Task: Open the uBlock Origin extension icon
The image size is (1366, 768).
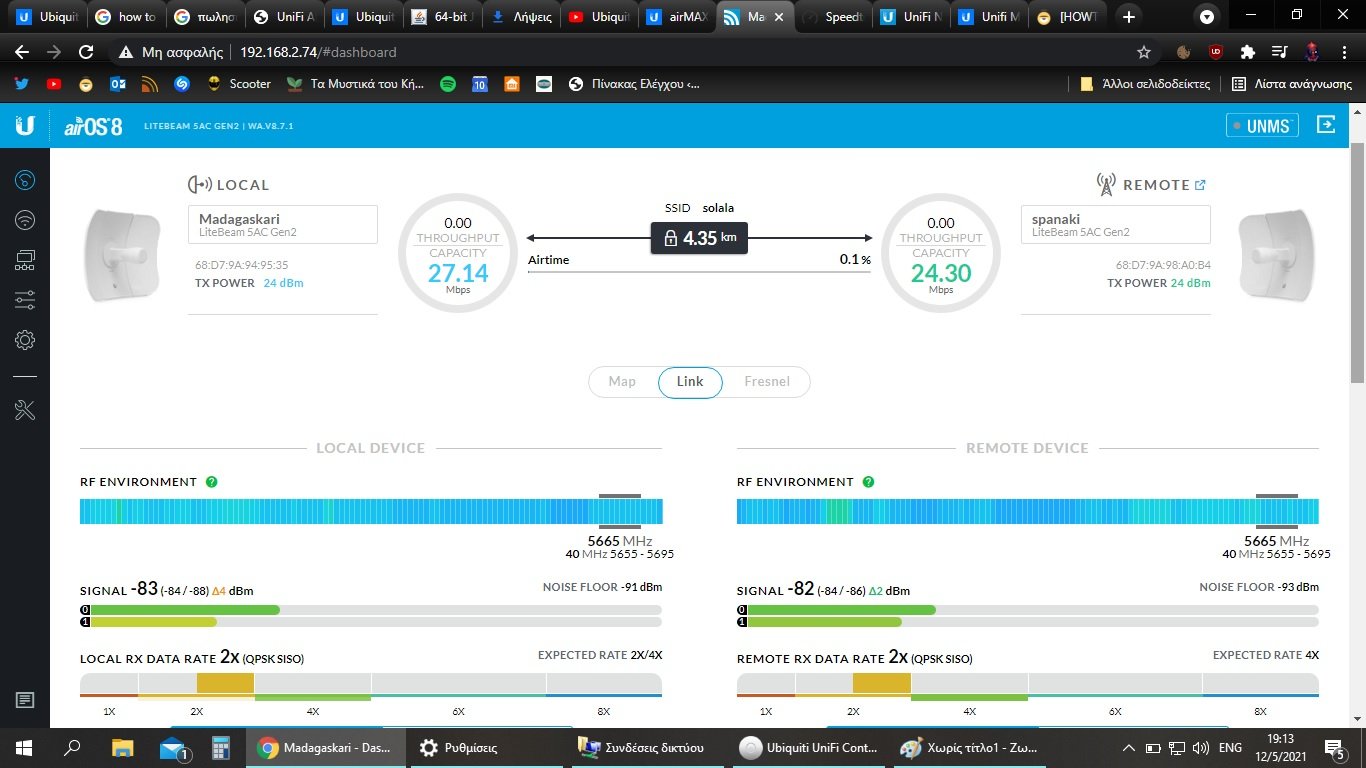Action: click(x=1216, y=52)
